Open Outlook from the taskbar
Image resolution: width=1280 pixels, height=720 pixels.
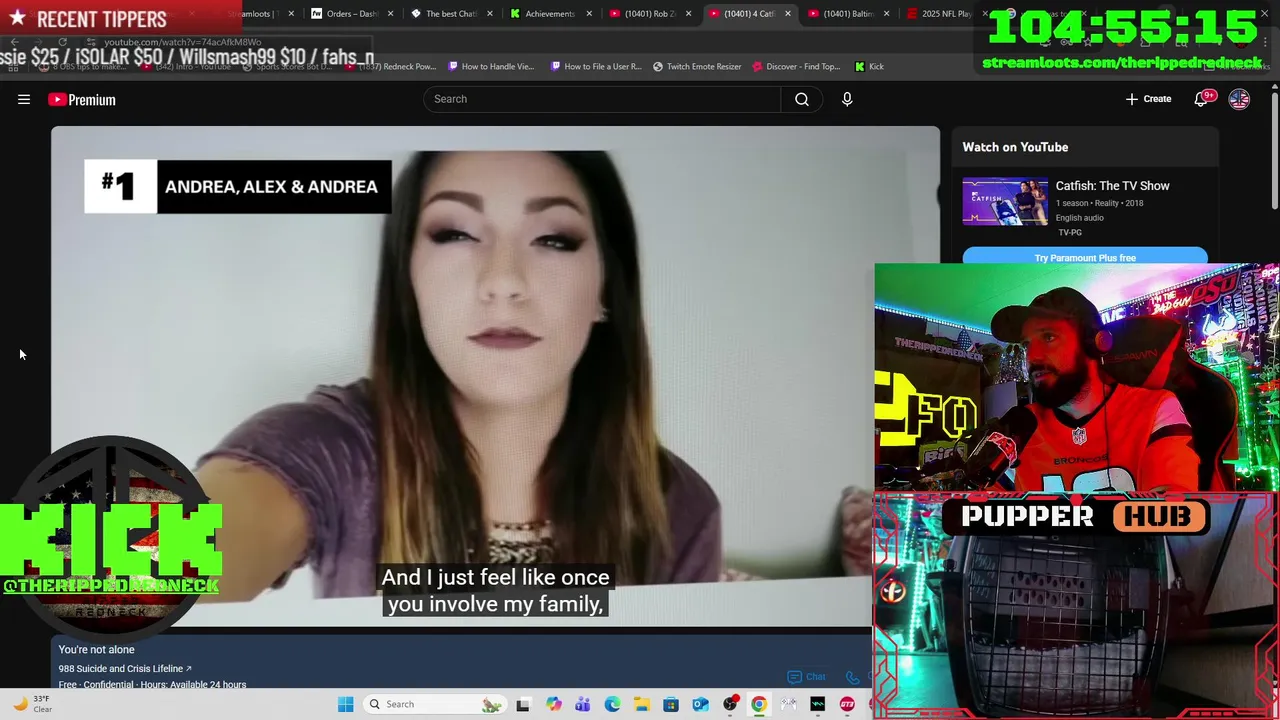tap(700, 704)
